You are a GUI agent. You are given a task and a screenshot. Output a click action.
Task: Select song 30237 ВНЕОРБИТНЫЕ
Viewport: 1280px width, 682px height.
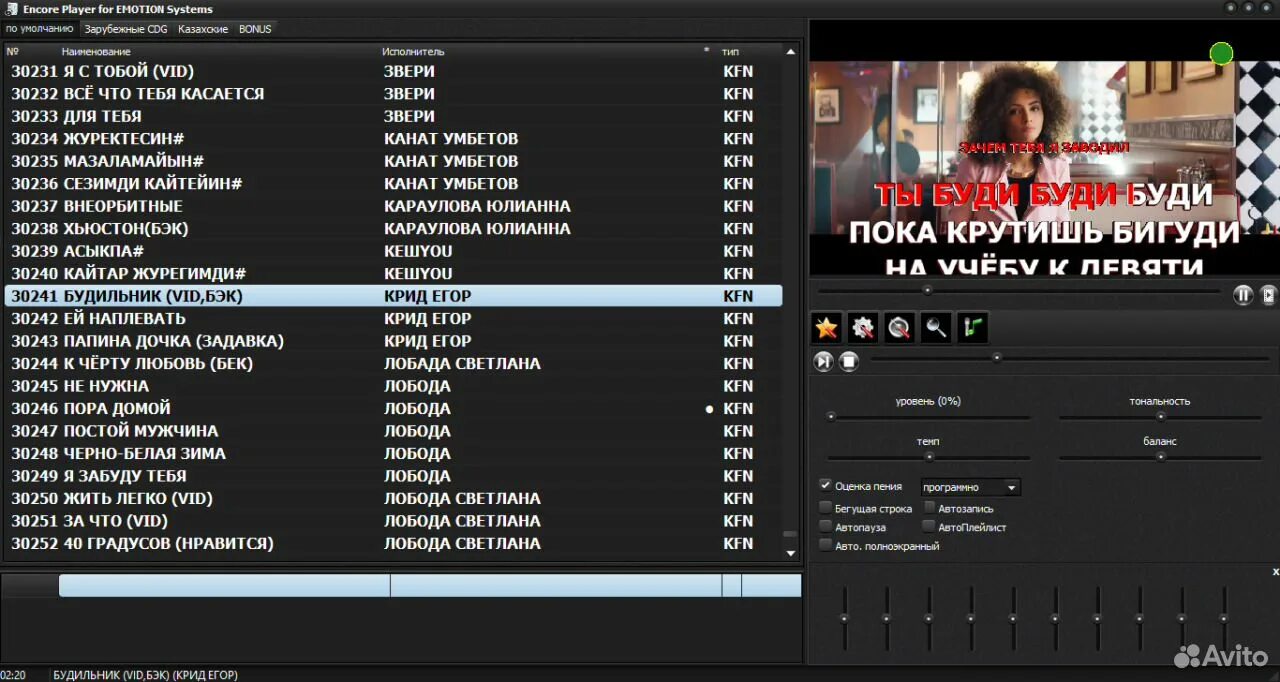[393, 206]
